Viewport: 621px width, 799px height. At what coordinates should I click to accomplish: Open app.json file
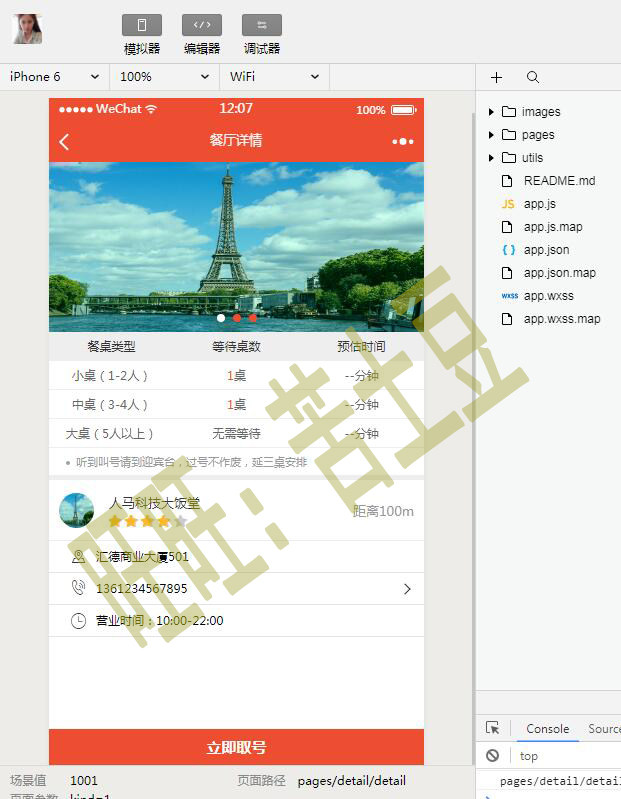[547, 250]
